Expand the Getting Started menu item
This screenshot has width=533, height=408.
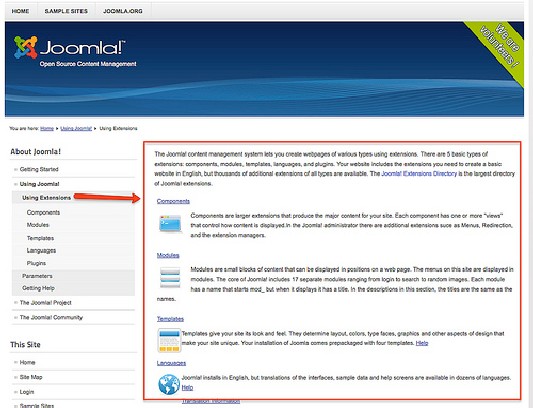(x=39, y=169)
